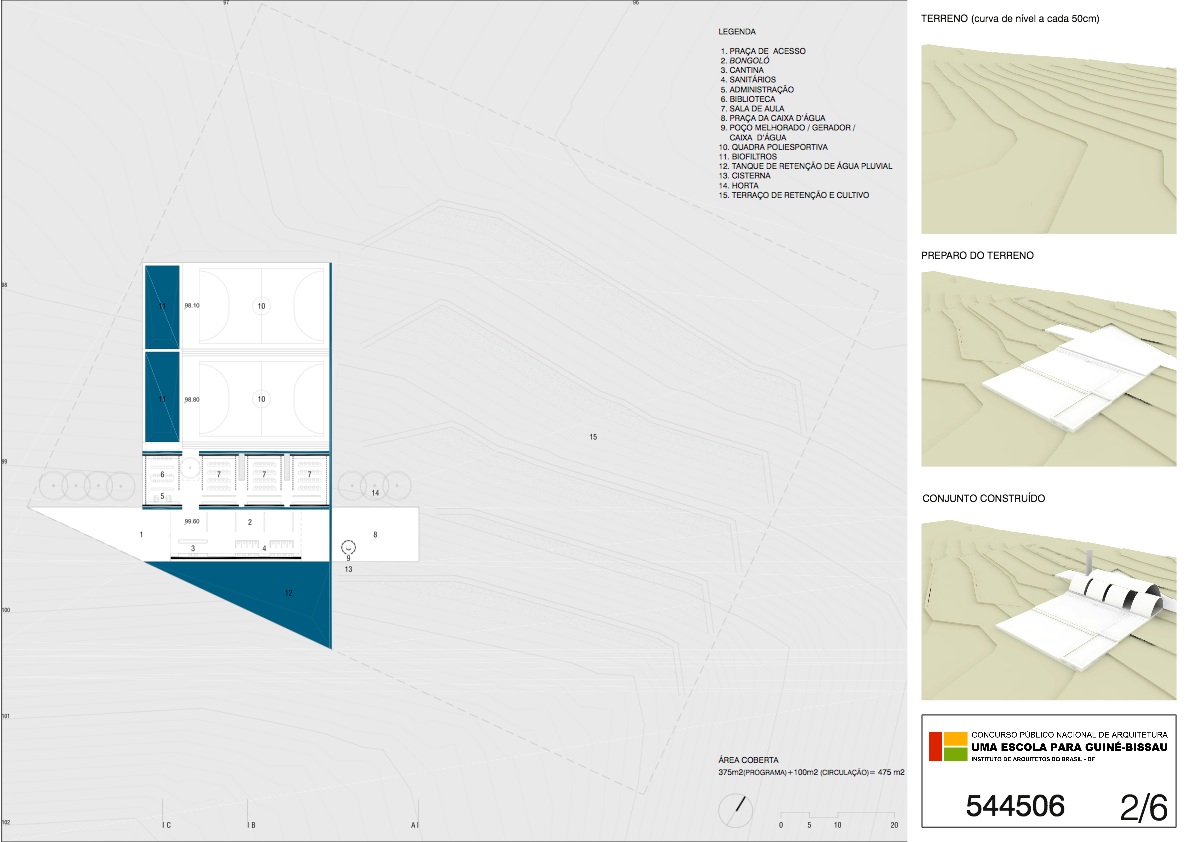Click the center circle of the lower sports court
Screen dimensions: 1191x842
point(261,399)
